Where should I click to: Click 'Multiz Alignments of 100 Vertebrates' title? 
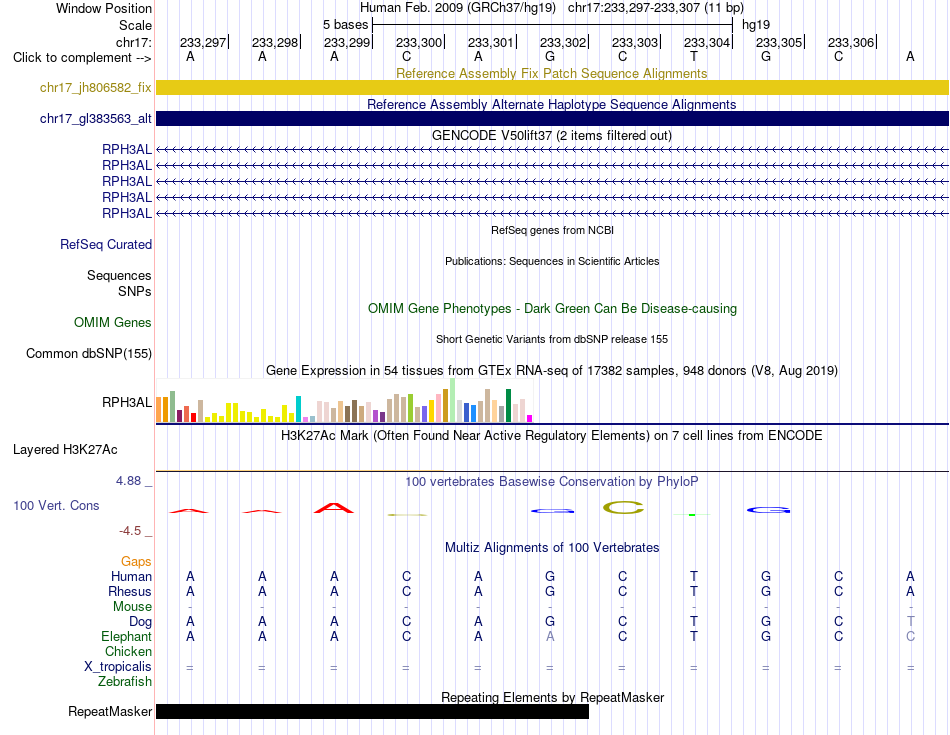(x=552, y=548)
